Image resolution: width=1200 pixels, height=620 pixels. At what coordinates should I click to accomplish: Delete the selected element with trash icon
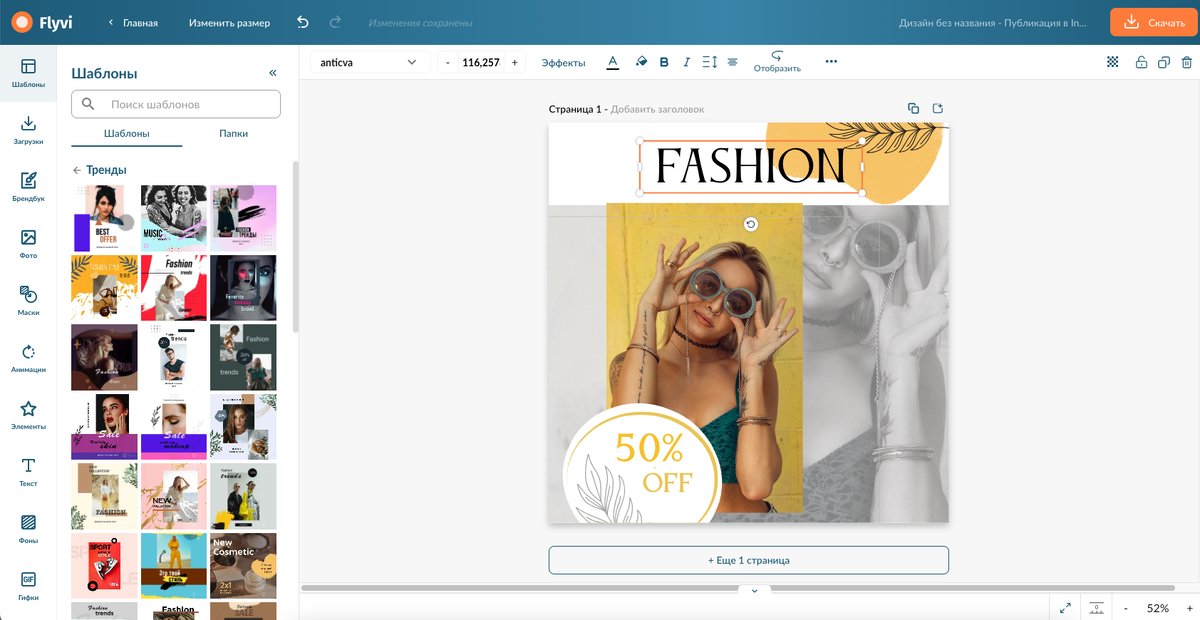click(1187, 62)
